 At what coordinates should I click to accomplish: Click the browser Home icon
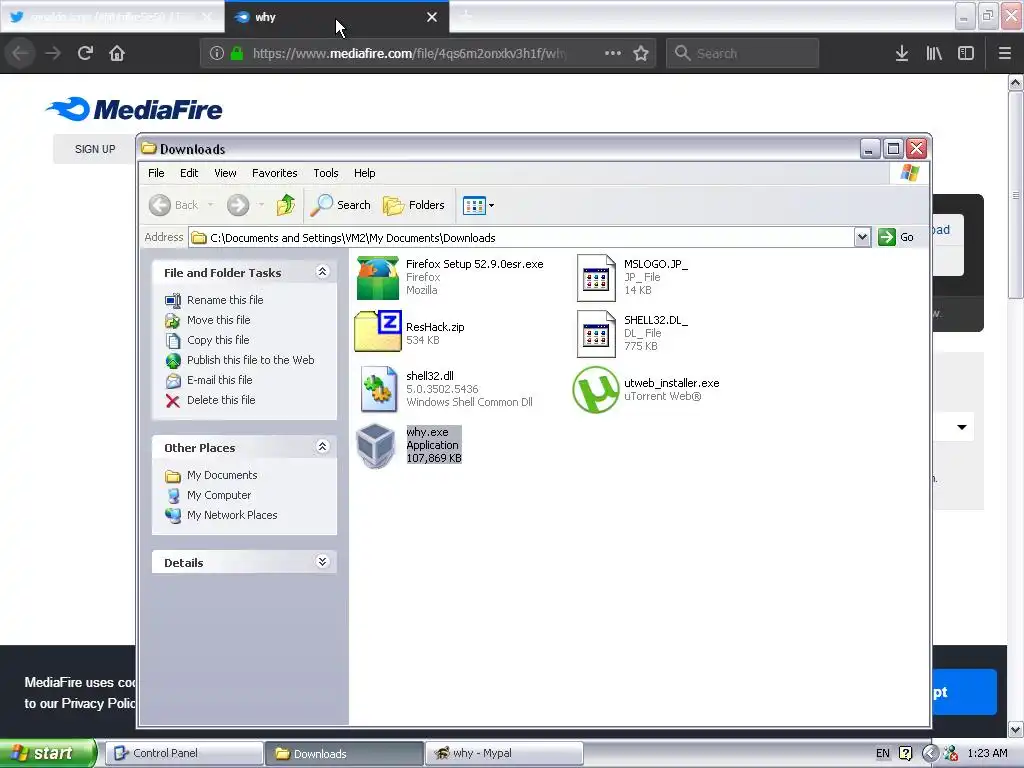pyautogui.click(x=117, y=53)
